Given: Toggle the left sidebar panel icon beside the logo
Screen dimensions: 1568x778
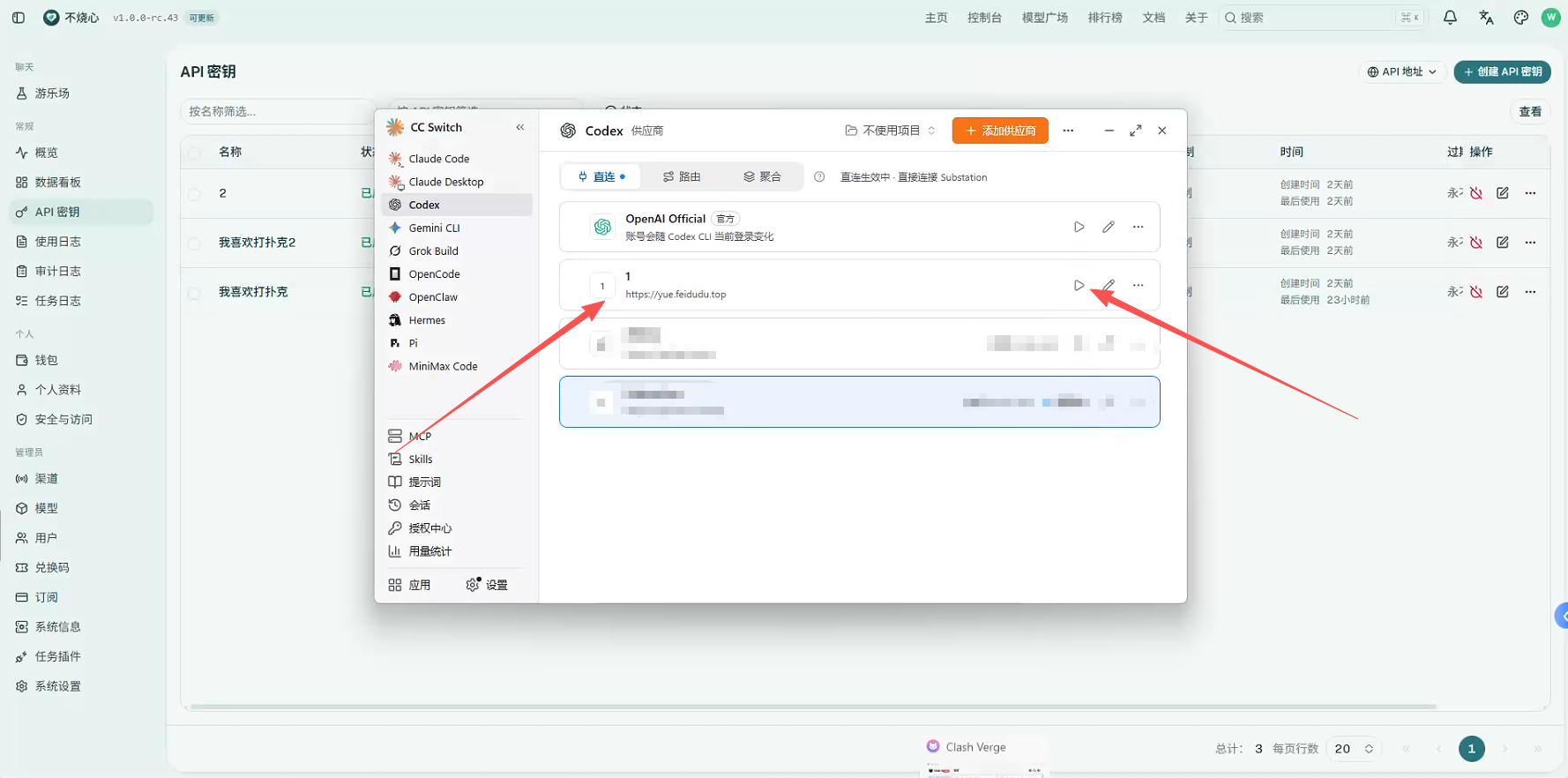Looking at the screenshot, I should [19, 18].
